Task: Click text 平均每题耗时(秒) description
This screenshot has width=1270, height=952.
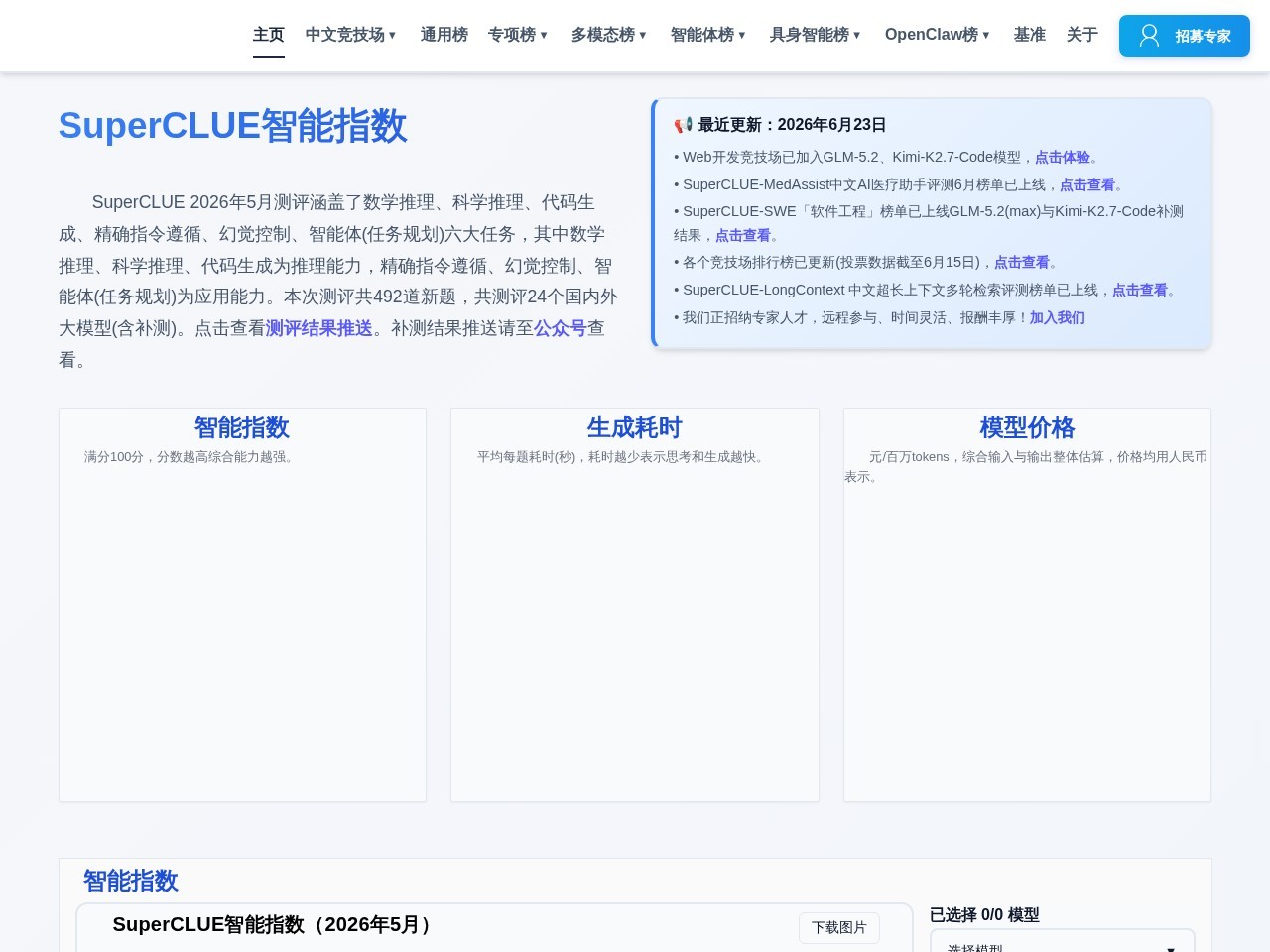Action: (x=623, y=457)
